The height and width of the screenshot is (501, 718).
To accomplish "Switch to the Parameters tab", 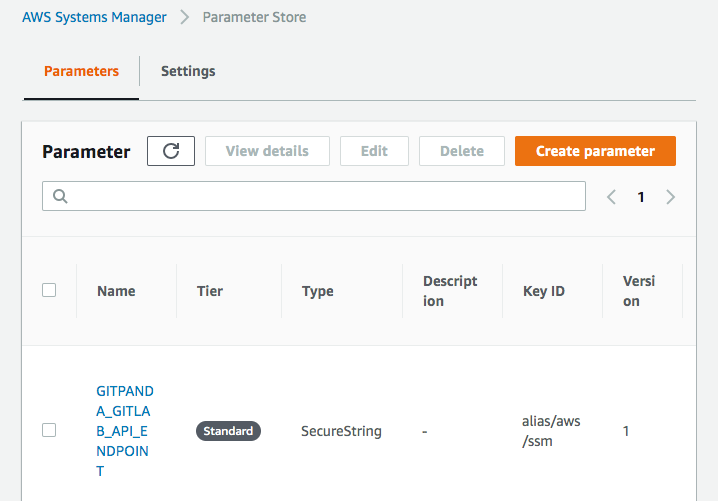I will [x=82, y=71].
